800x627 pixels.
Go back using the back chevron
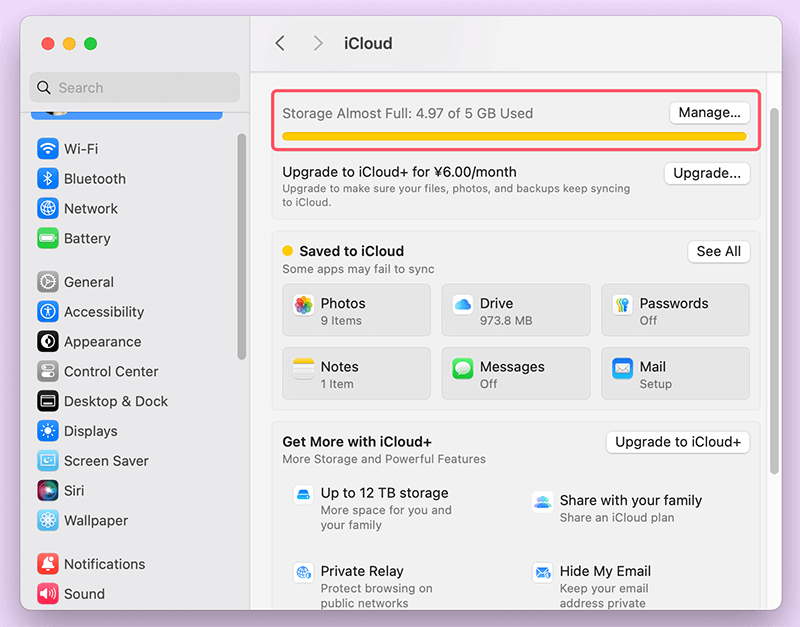point(280,43)
